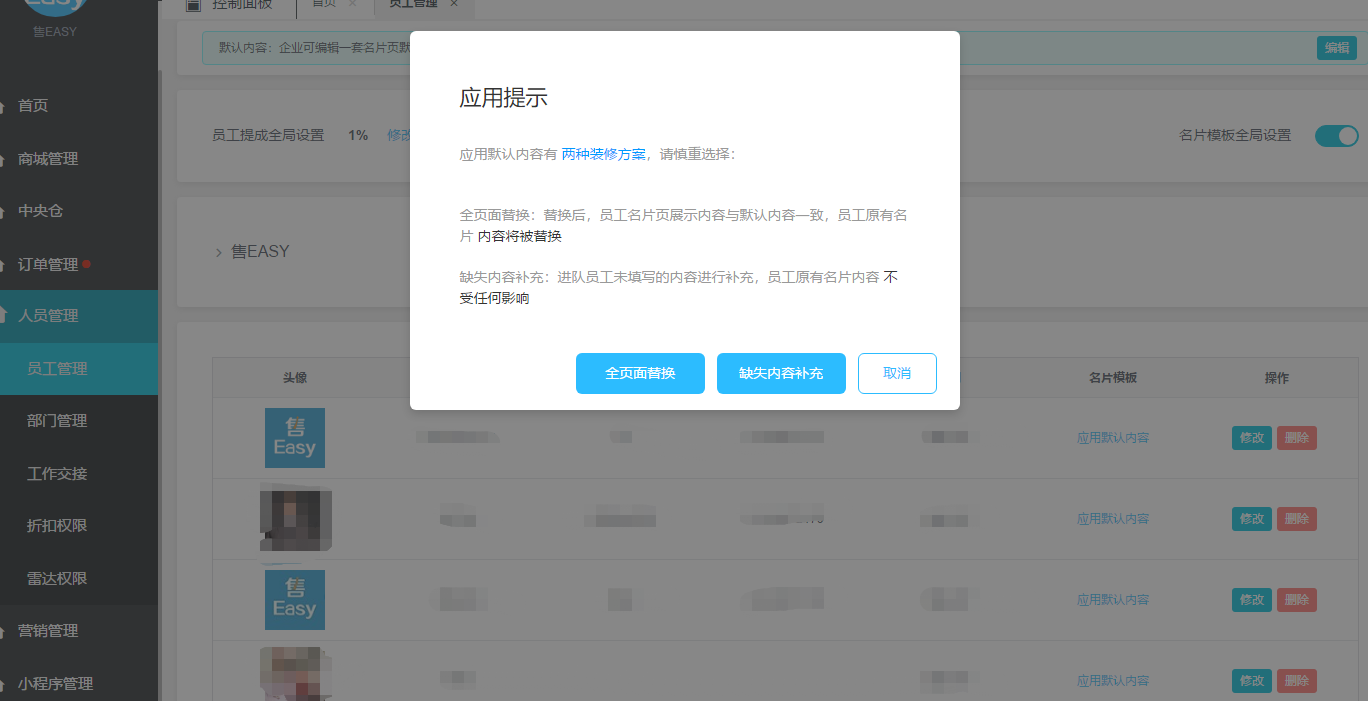The width and height of the screenshot is (1368, 701).
Task: Click 应用默认内容 in the second employee row
Action: pos(1113,519)
